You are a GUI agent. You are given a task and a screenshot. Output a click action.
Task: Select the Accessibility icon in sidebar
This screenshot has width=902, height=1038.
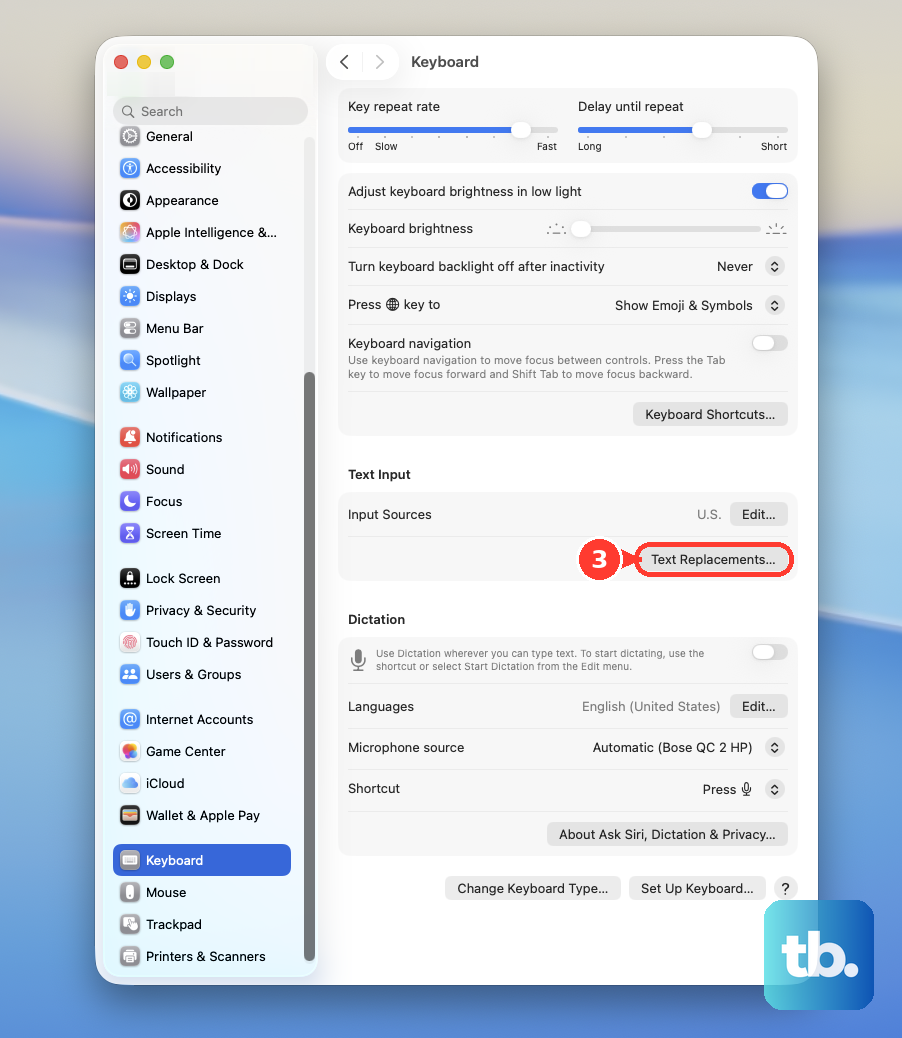pyautogui.click(x=130, y=168)
